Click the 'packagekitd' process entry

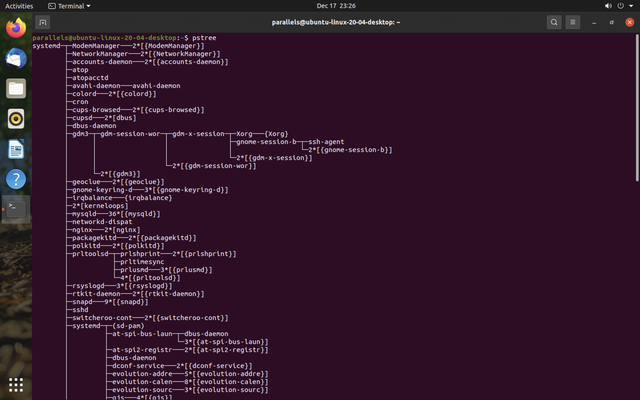coord(94,238)
